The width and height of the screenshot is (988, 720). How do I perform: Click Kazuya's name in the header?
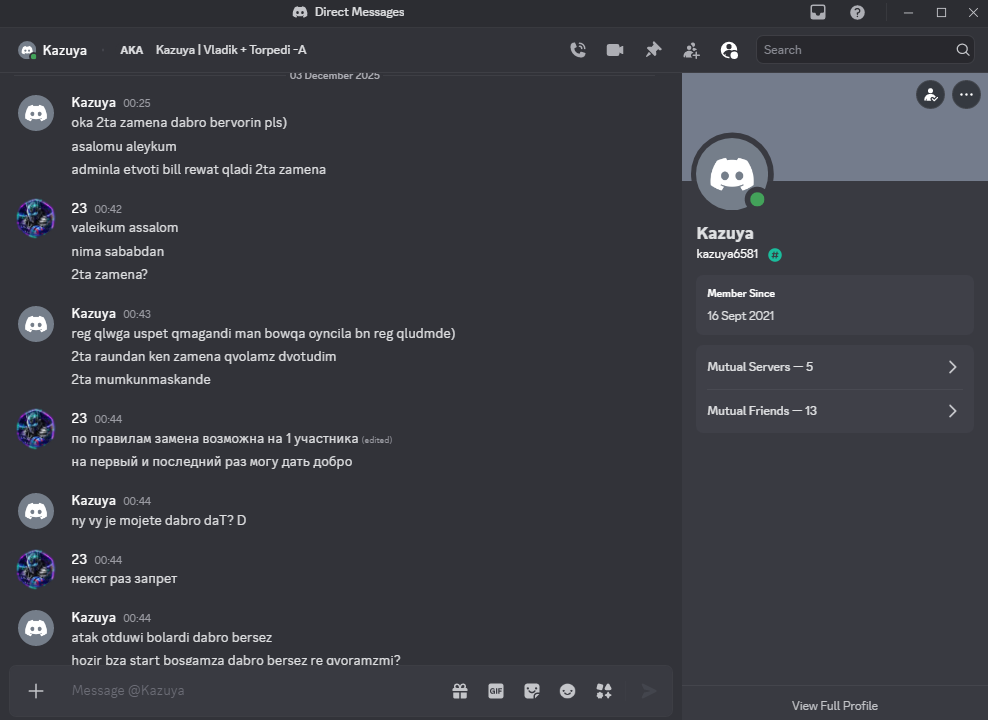[x=64, y=50]
